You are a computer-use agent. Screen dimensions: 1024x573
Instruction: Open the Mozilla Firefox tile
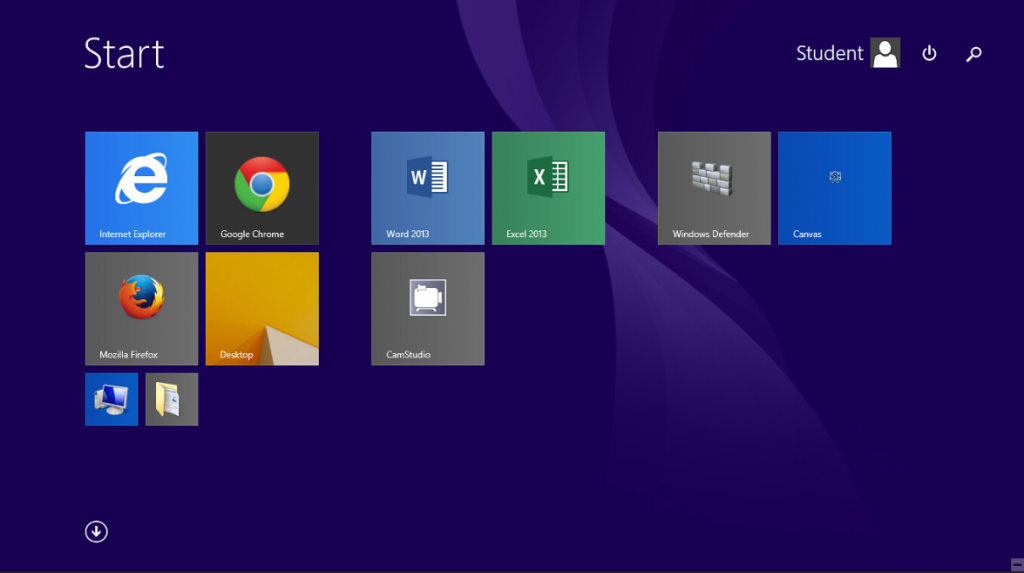click(142, 308)
